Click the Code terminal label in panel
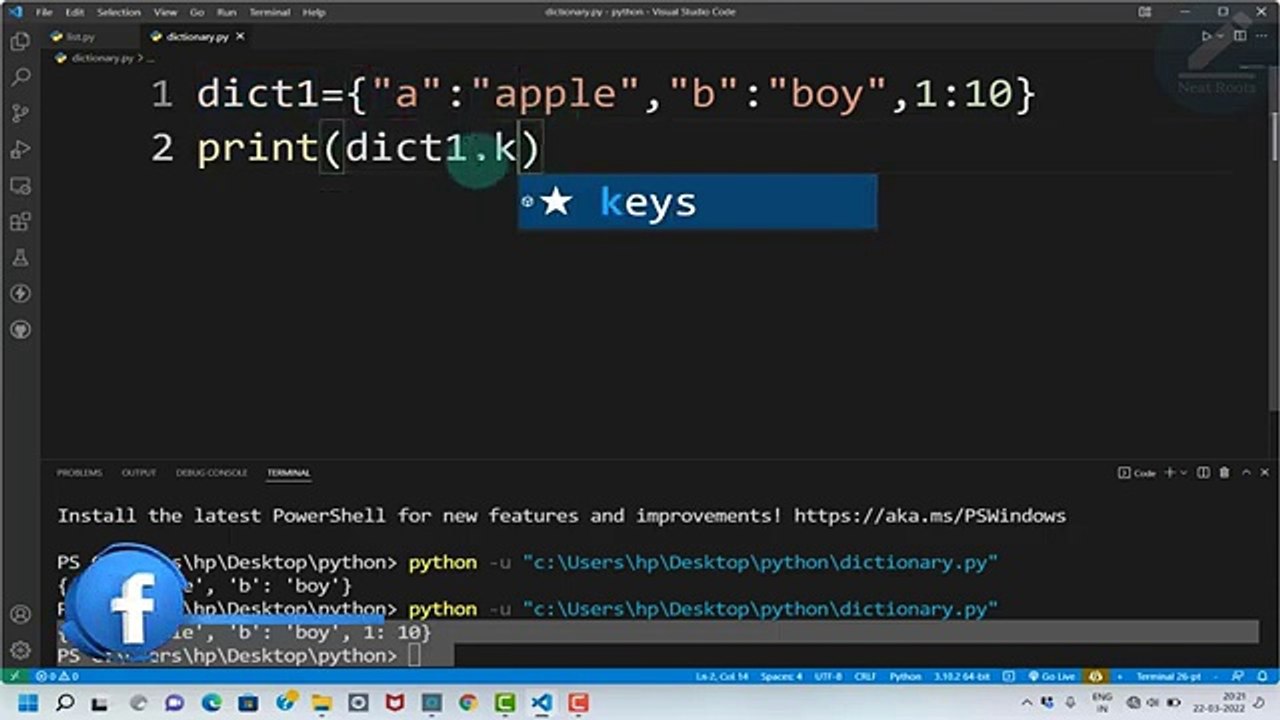Screen dimensions: 1280x720 [1137, 473]
